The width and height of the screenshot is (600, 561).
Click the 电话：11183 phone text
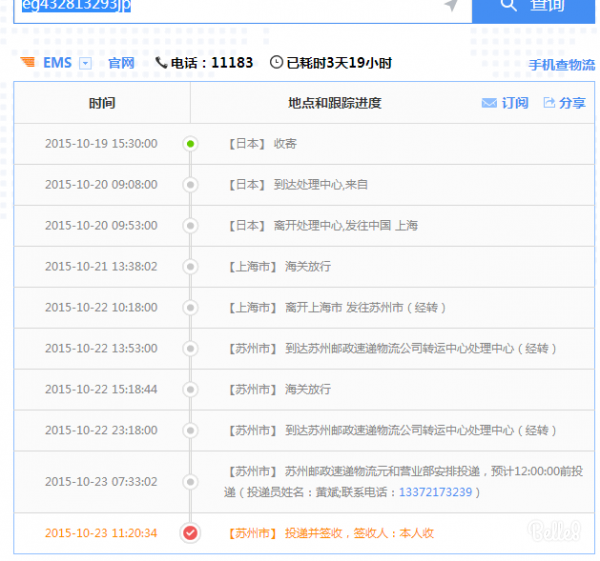(212, 63)
